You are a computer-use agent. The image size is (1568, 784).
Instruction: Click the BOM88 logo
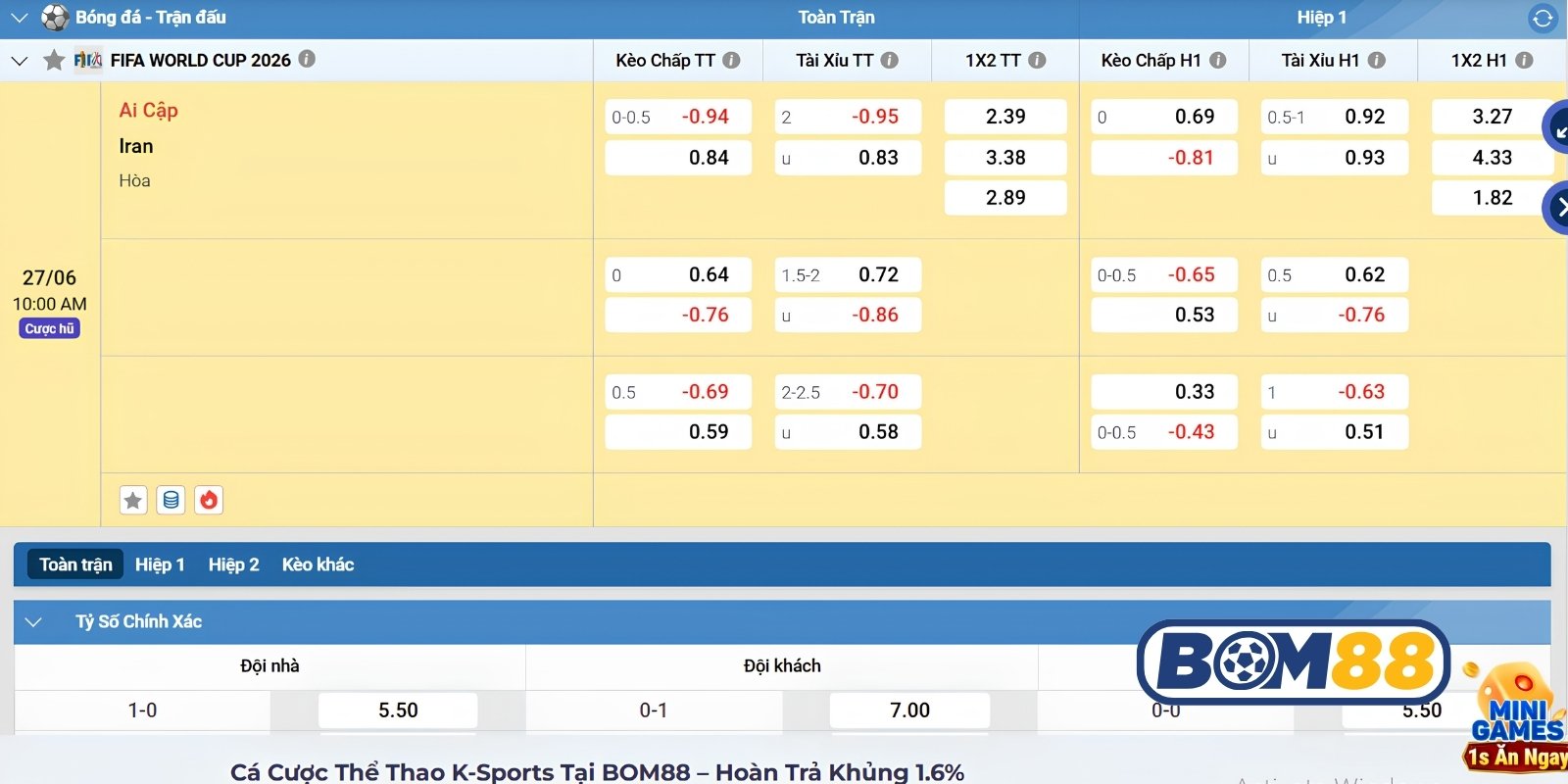click(x=1294, y=661)
